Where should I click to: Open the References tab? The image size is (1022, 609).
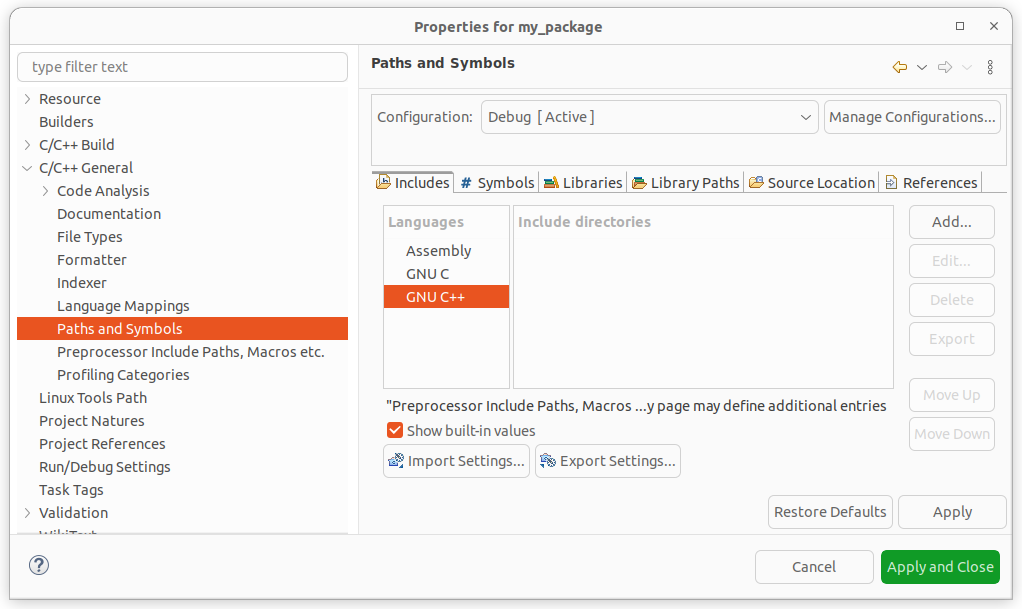[931, 182]
